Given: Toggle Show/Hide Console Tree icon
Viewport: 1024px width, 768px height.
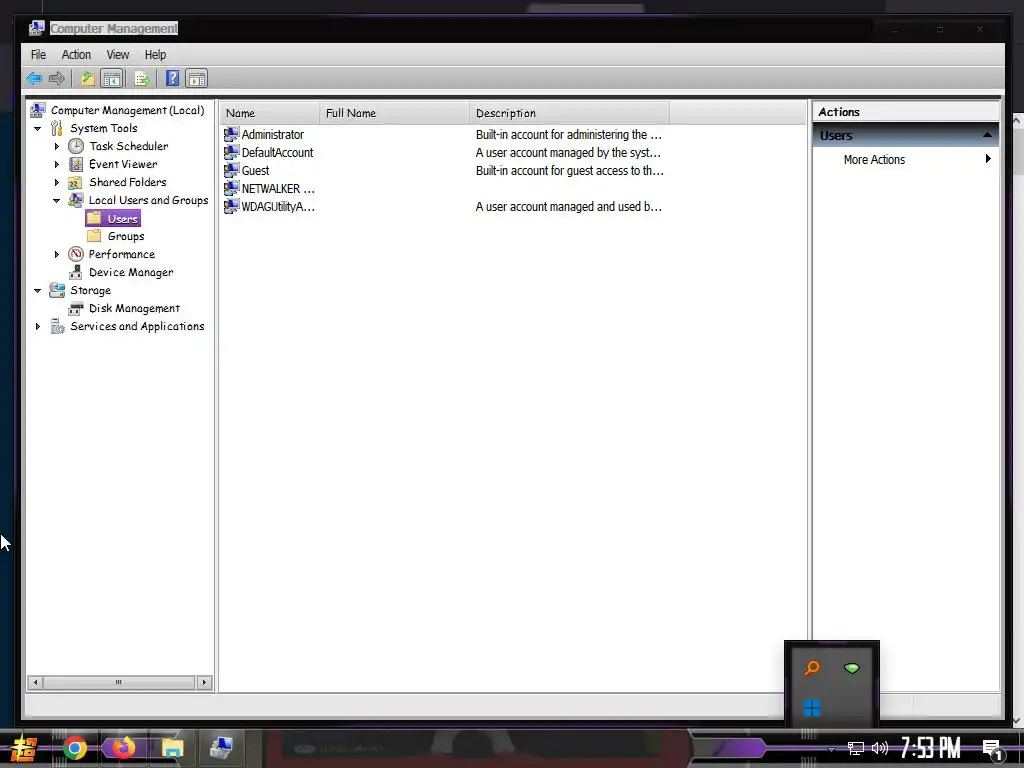Looking at the screenshot, I should [112, 79].
